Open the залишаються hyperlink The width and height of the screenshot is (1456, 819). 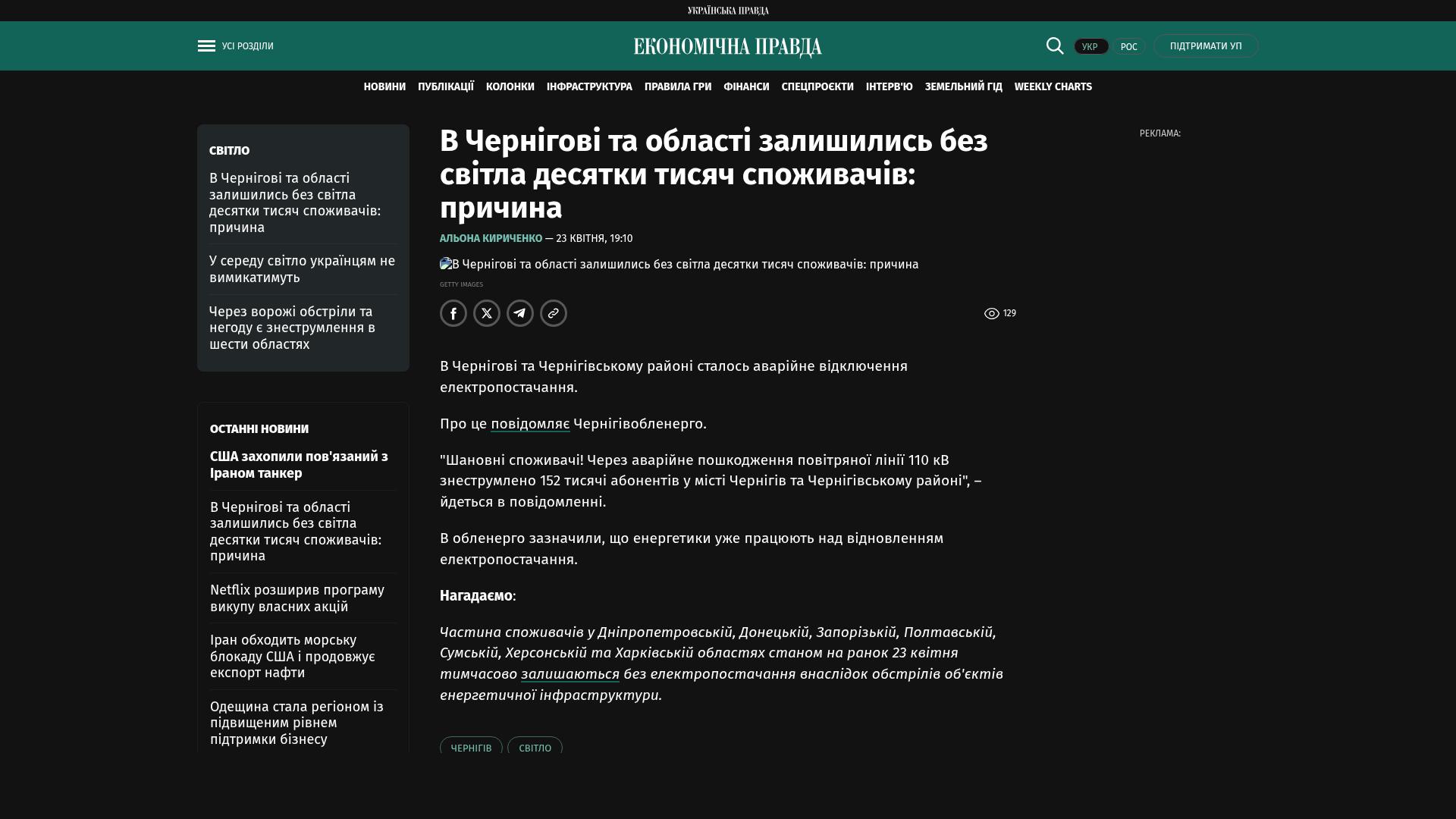pyautogui.click(x=570, y=674)
